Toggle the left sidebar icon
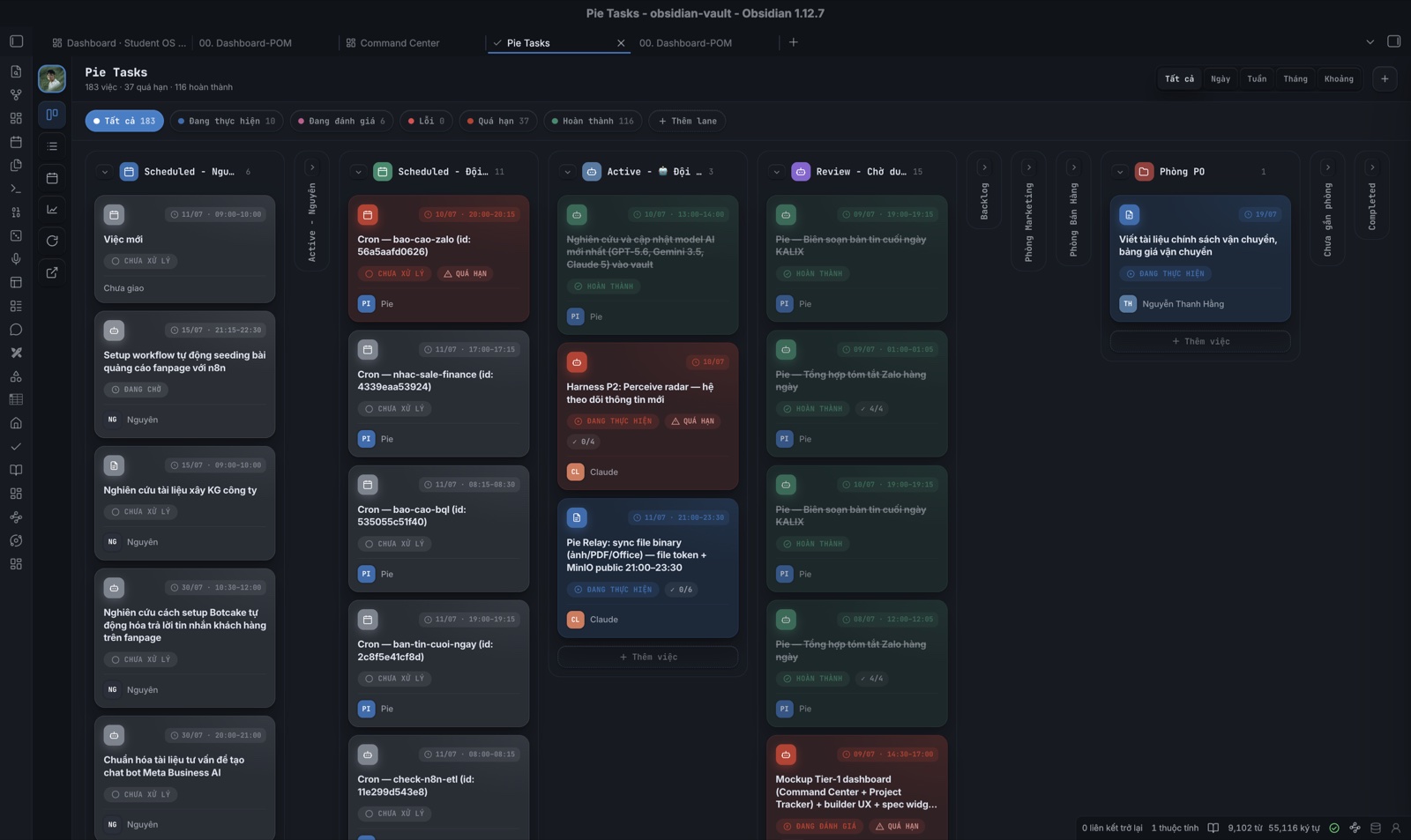 tap(16, 41)
